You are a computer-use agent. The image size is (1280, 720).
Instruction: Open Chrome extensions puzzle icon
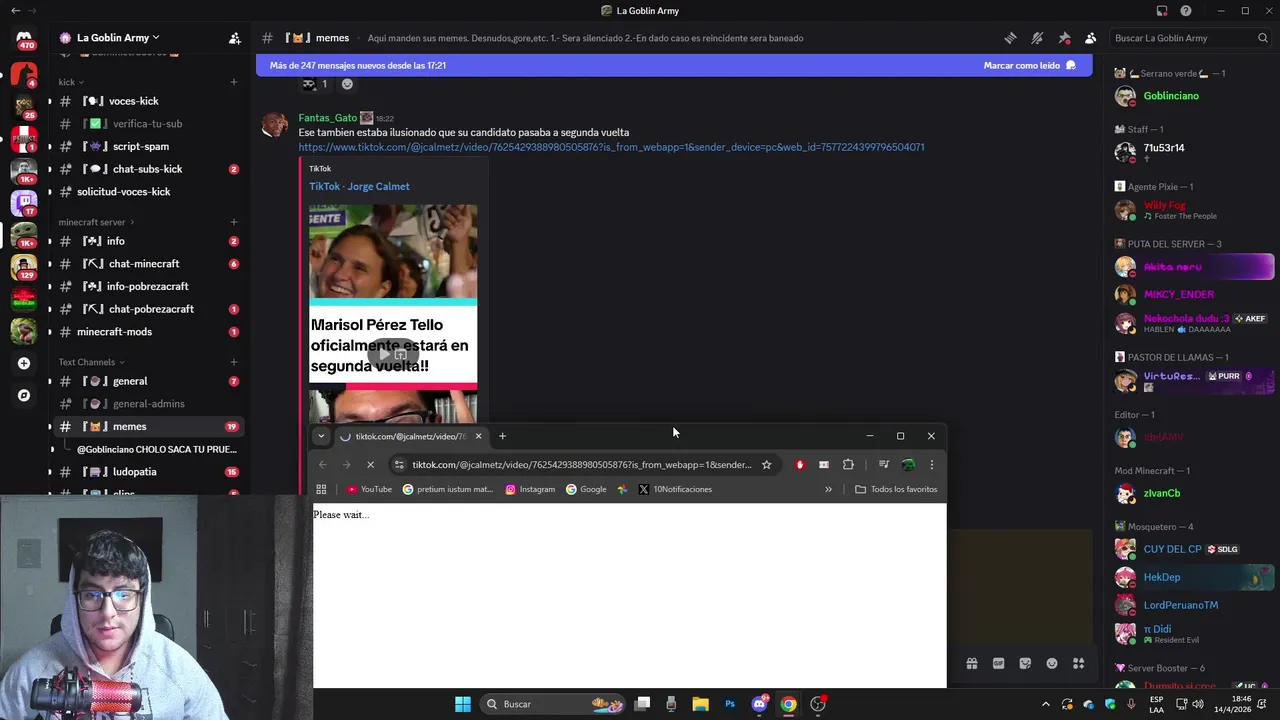[848, 464]
